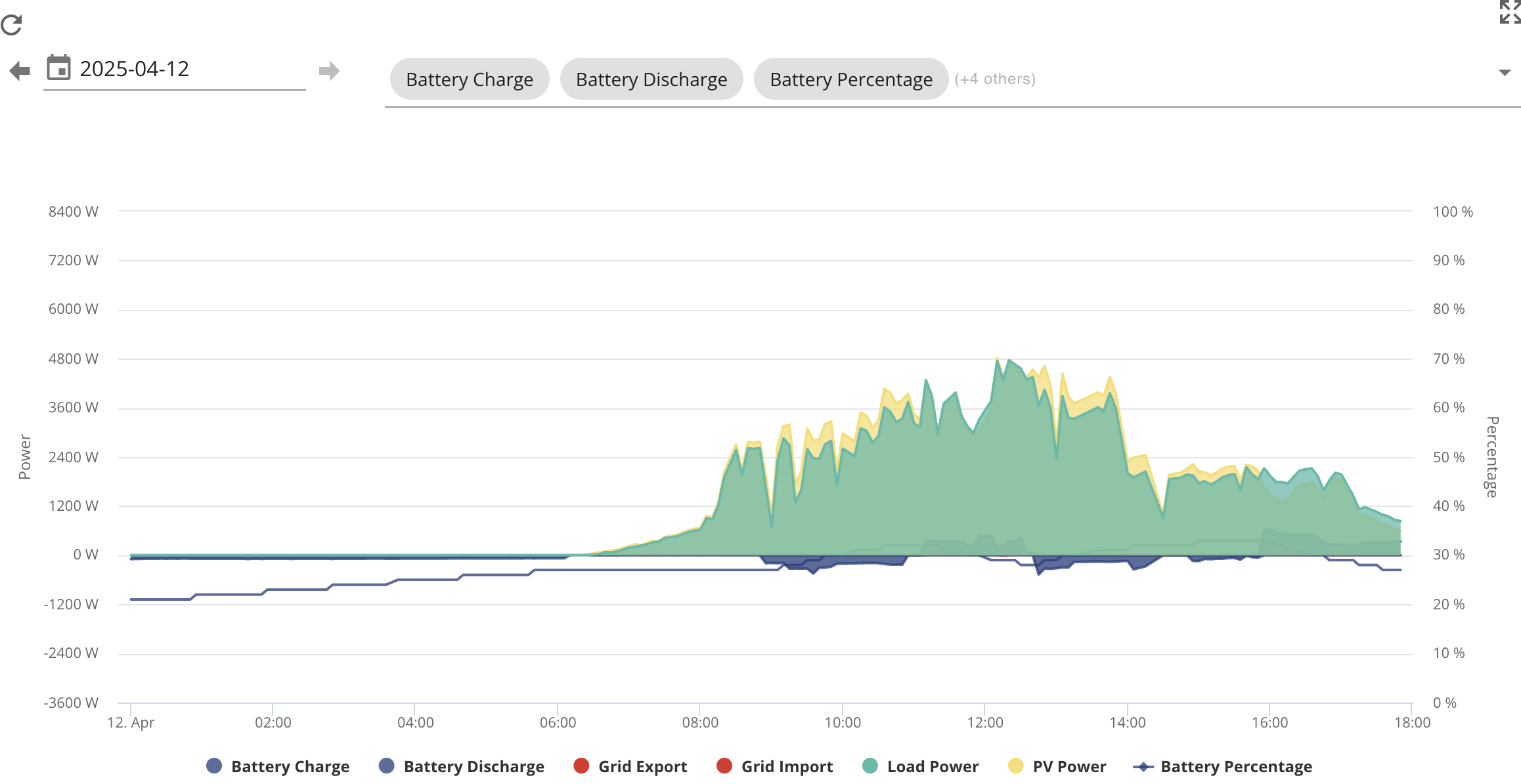The image size is (1521, 784).
Task: Click the 30 % right-axis label
Action: [x=1449, y=555]
